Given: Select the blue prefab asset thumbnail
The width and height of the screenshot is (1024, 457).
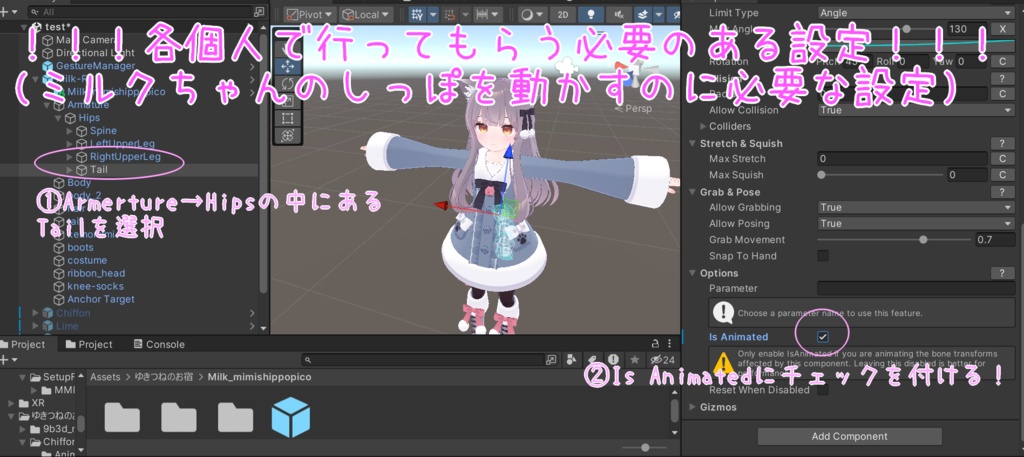Looking at the screenshot, I should coord(290,417).
